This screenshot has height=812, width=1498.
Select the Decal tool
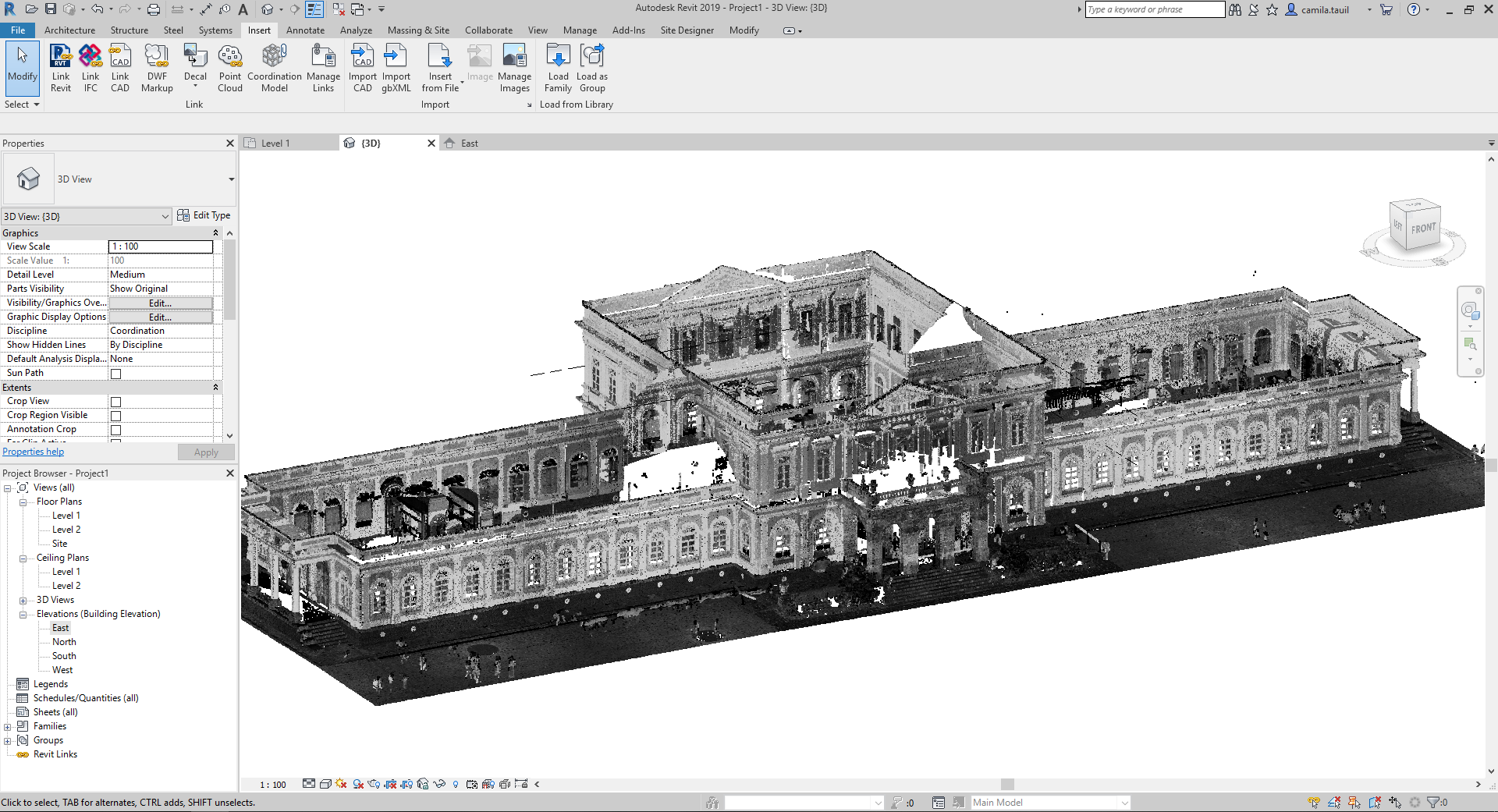click(194, 62)
